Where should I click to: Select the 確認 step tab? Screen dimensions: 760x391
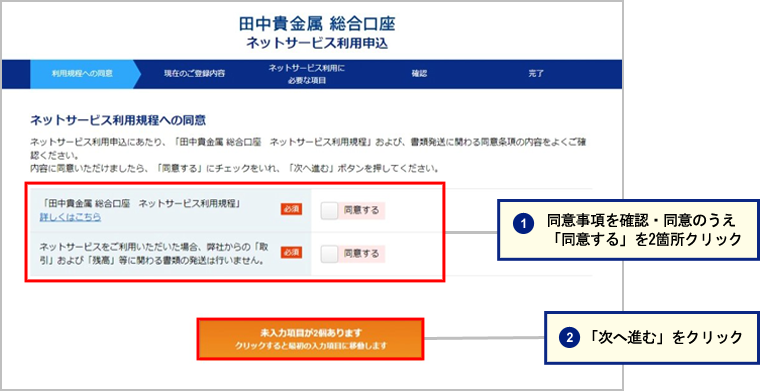pos(419,74)
